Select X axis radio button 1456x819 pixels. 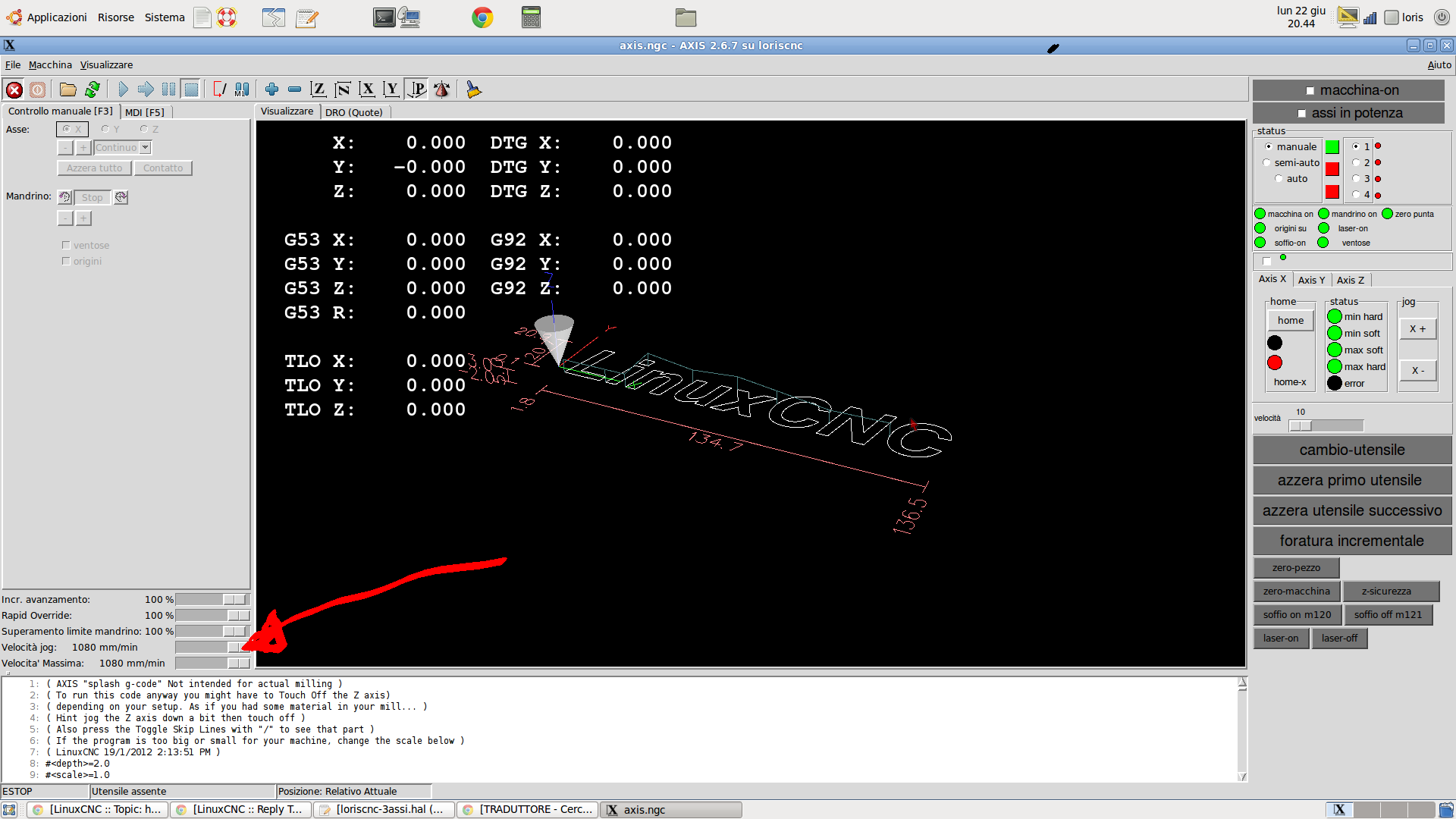pos(72,130)
